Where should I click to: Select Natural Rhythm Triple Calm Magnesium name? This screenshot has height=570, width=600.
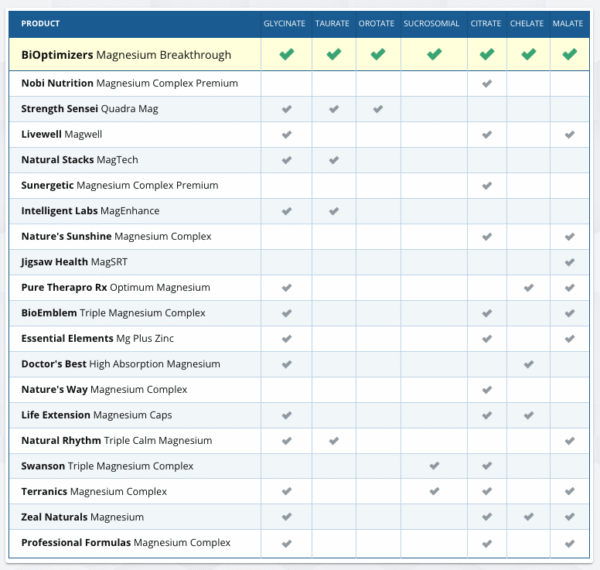pyautogui.click(x=116, y=441)
